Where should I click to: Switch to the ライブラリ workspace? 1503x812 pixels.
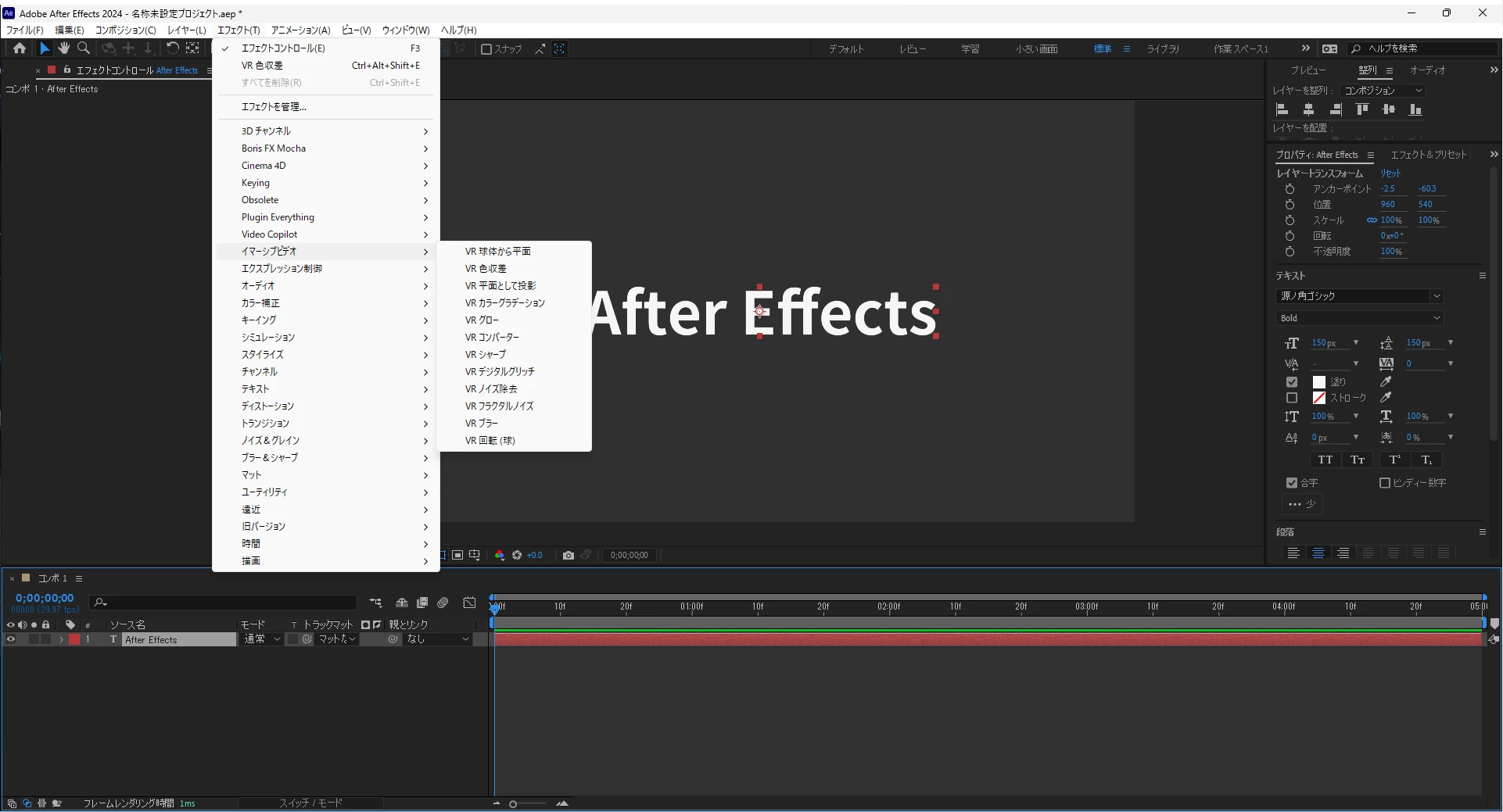point(1163,49)
